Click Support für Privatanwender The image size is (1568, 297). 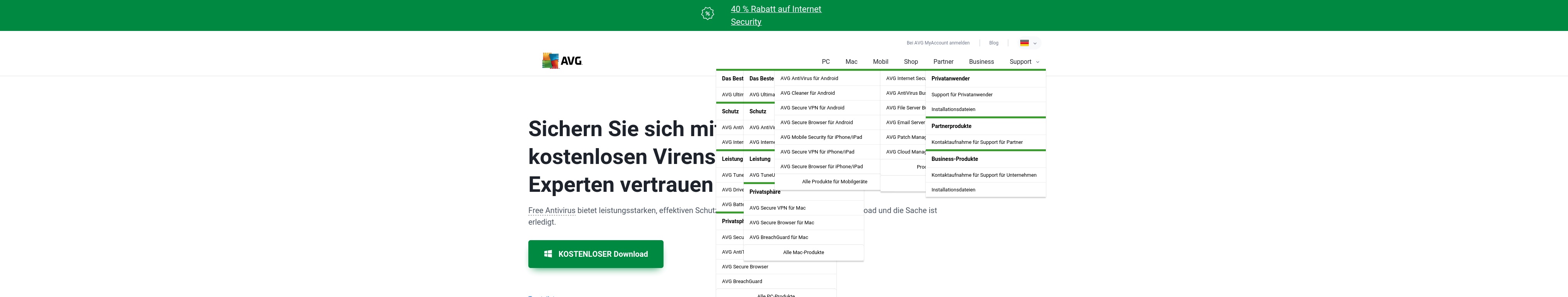click(962, 95)
